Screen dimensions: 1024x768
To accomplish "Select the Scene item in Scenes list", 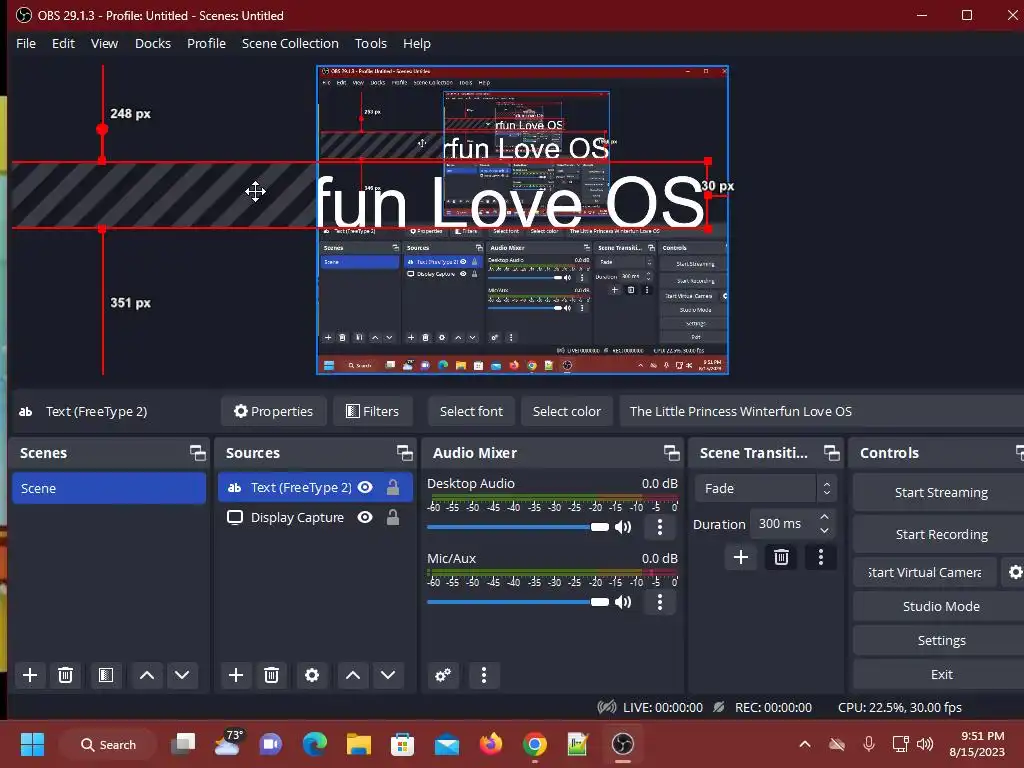I will (109, 488).
